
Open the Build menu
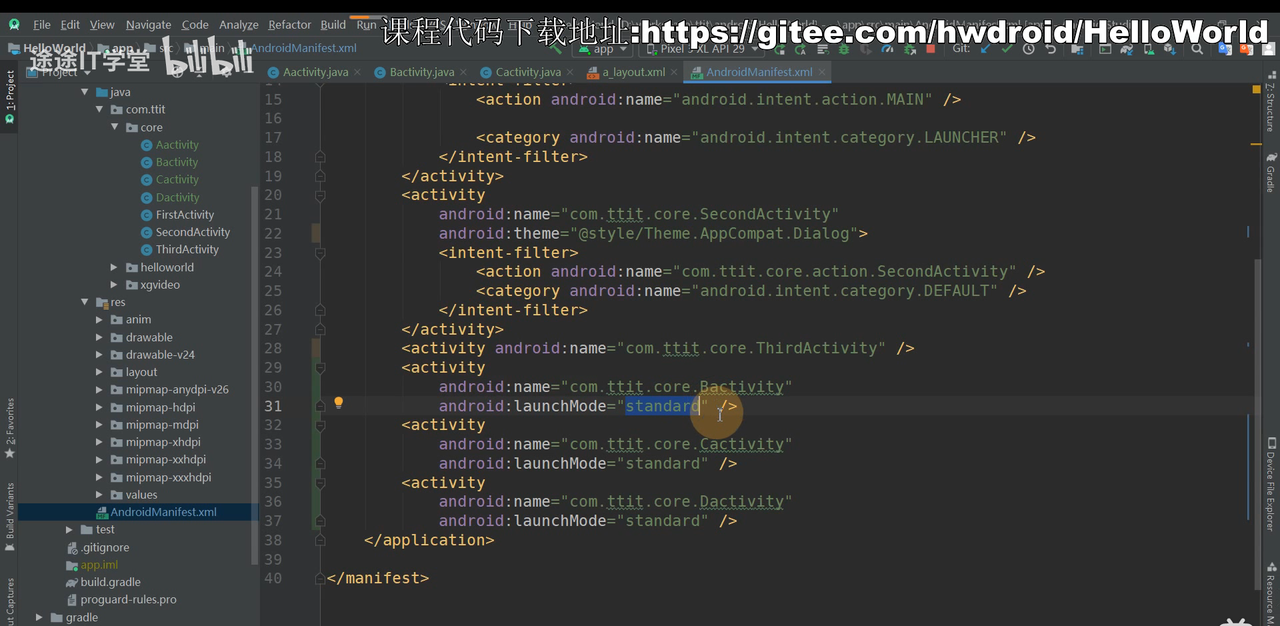pyautogui.click(x=333, y=25)
